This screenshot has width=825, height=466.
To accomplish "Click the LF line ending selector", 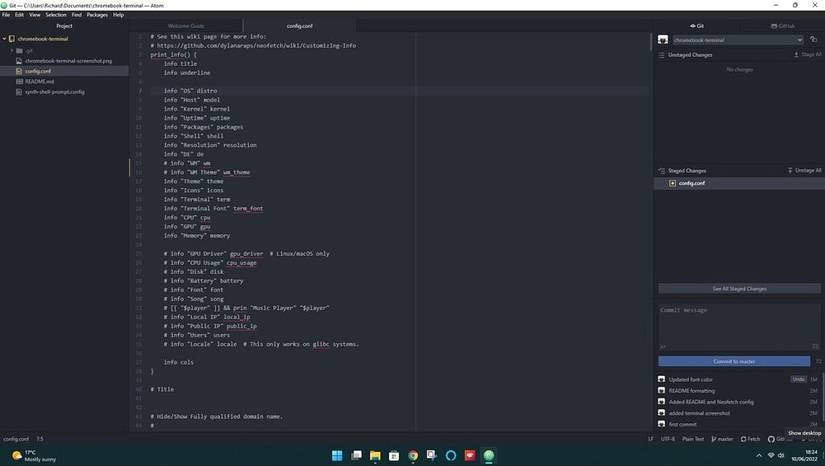I will (x=651, y=439).
